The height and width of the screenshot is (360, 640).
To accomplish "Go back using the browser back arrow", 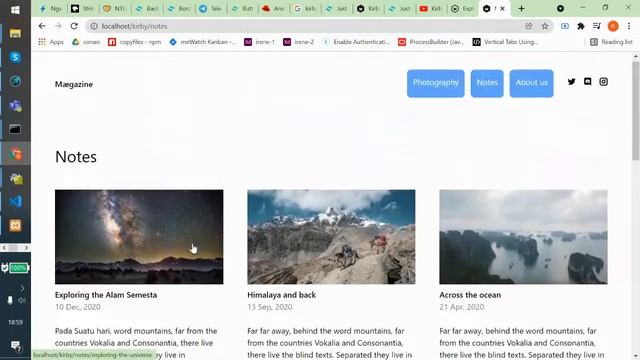I will pyautogui.click(x=42, y=26).
